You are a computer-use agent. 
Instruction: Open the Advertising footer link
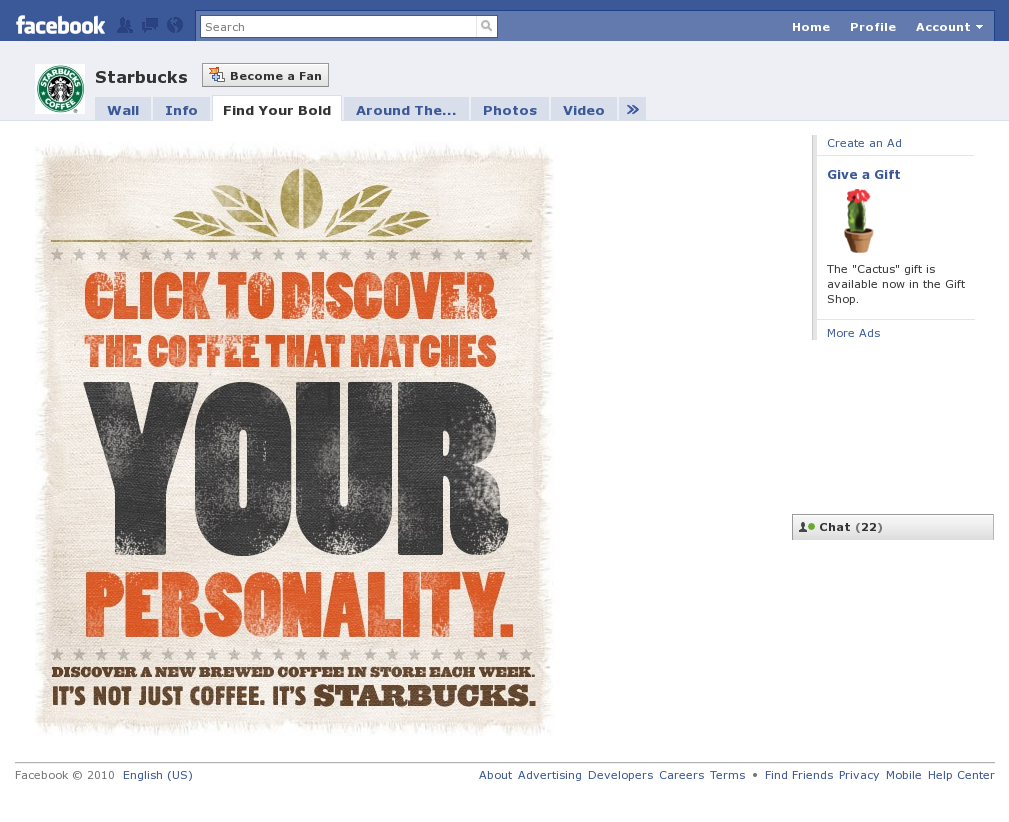click(550, 775)
